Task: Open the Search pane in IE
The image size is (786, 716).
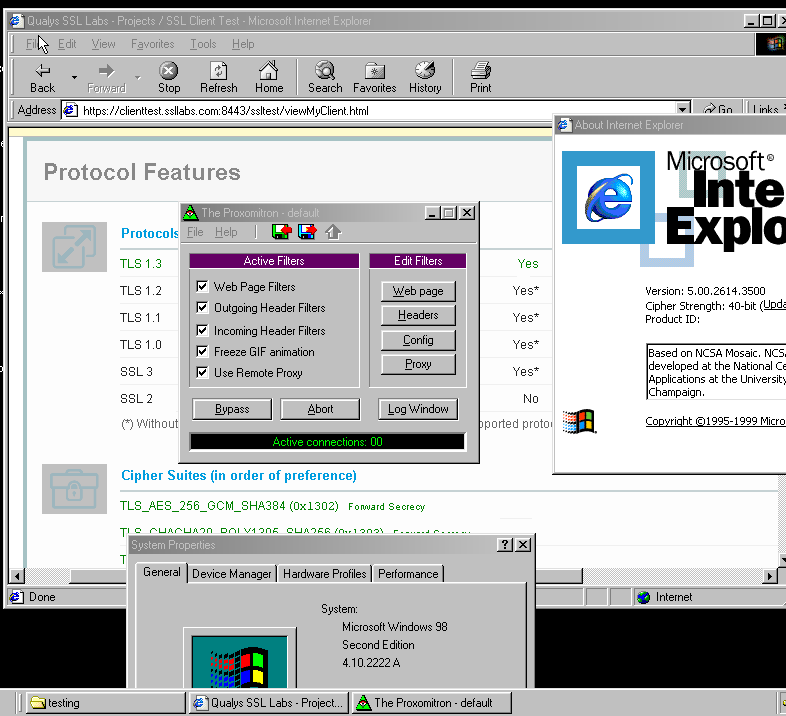Action: coord(325,78)
